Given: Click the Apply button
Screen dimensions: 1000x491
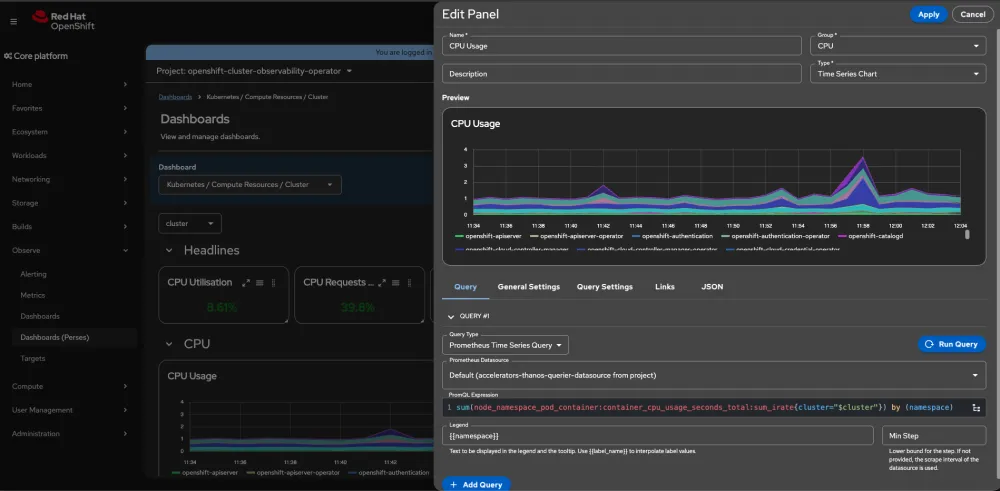Looking at the screenshot, I should [928, 15].
